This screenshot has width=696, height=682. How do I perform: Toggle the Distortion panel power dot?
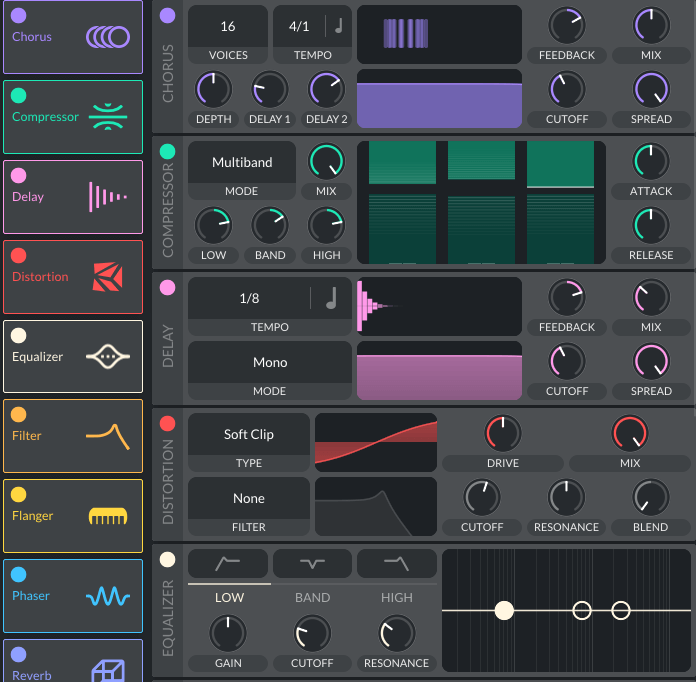pyautogui.click(x=167, y=424)
